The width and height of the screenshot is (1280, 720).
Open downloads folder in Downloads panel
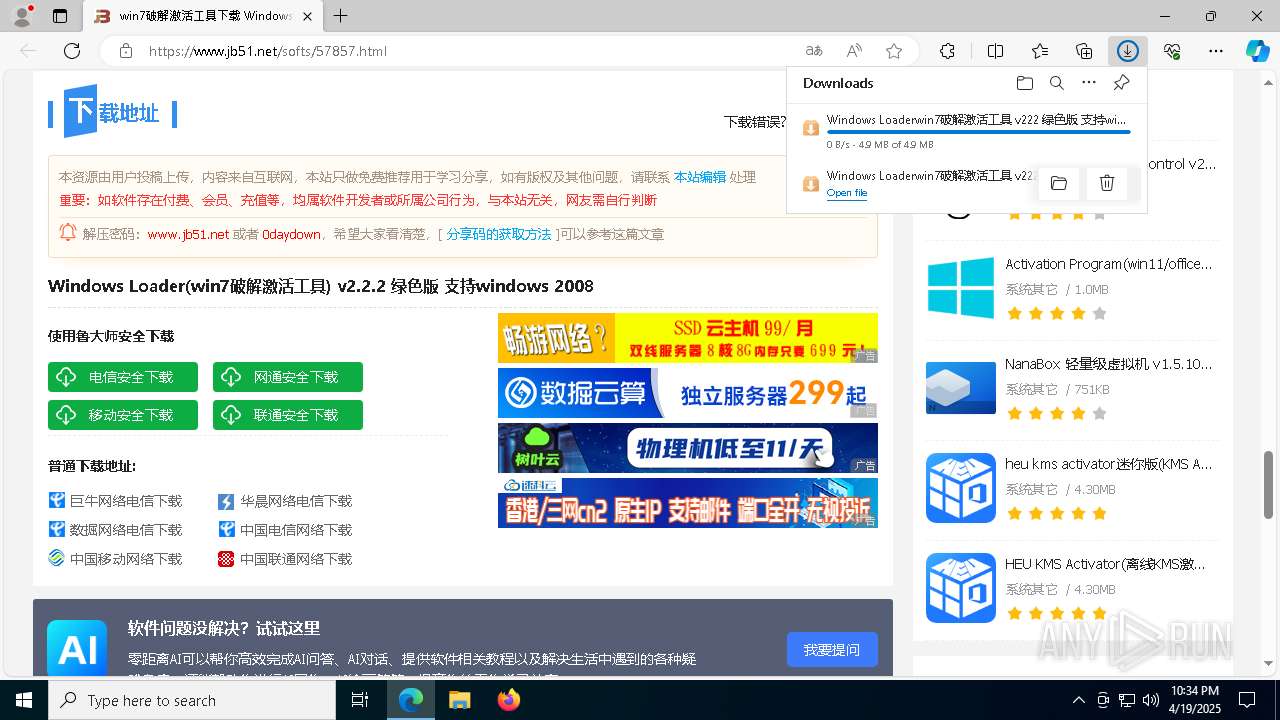point(1024,83)
